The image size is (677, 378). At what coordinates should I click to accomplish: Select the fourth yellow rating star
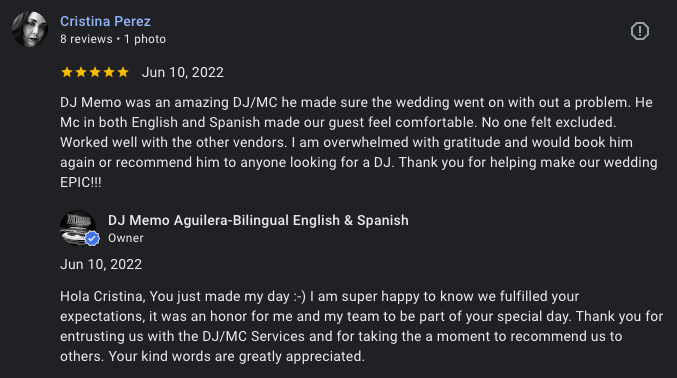click(x=109, y=72)
